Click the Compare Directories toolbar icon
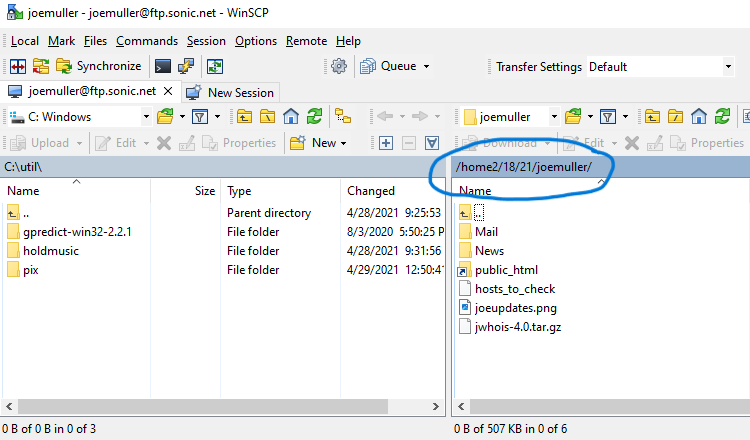 pyautogui.click(x=18, y=66)
